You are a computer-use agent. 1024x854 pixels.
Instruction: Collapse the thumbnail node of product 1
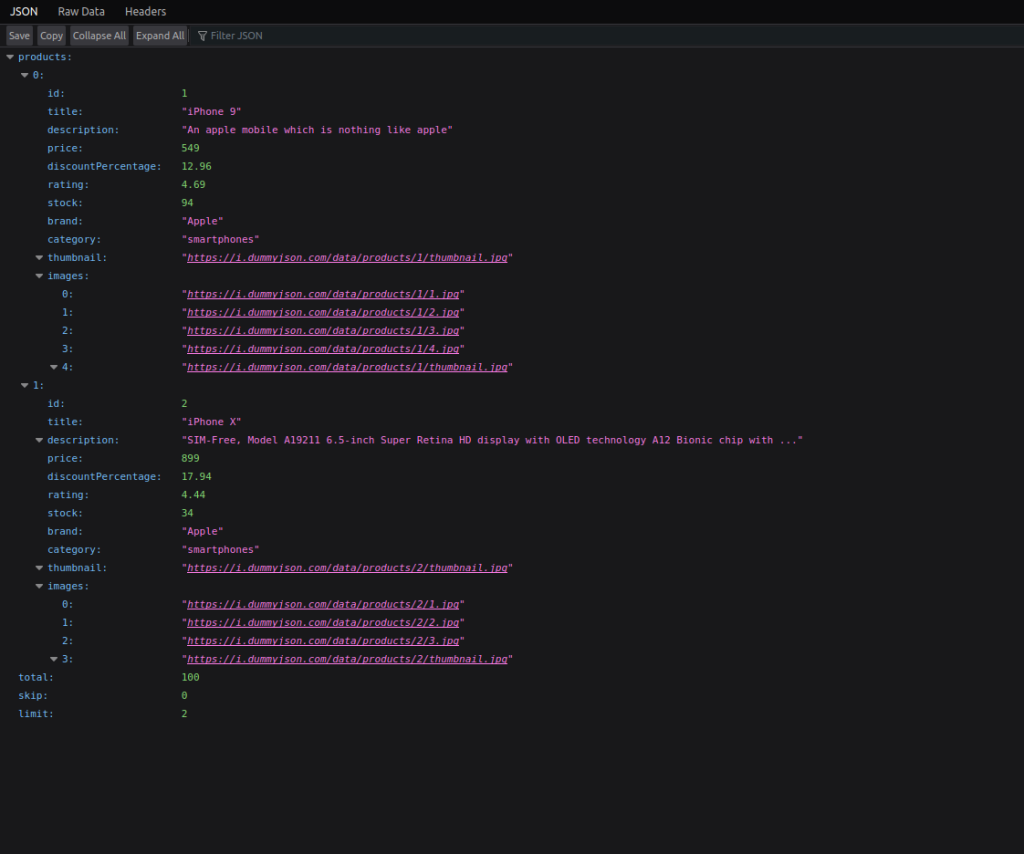37,567
